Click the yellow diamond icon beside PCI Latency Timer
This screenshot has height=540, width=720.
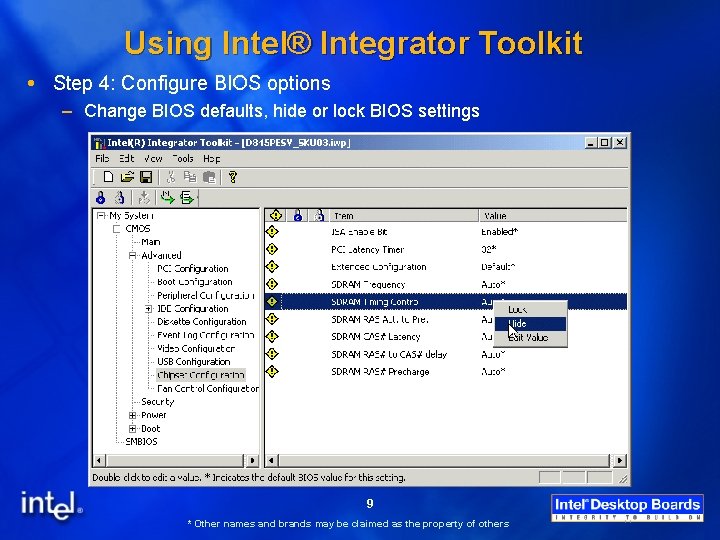click(272, 249)
